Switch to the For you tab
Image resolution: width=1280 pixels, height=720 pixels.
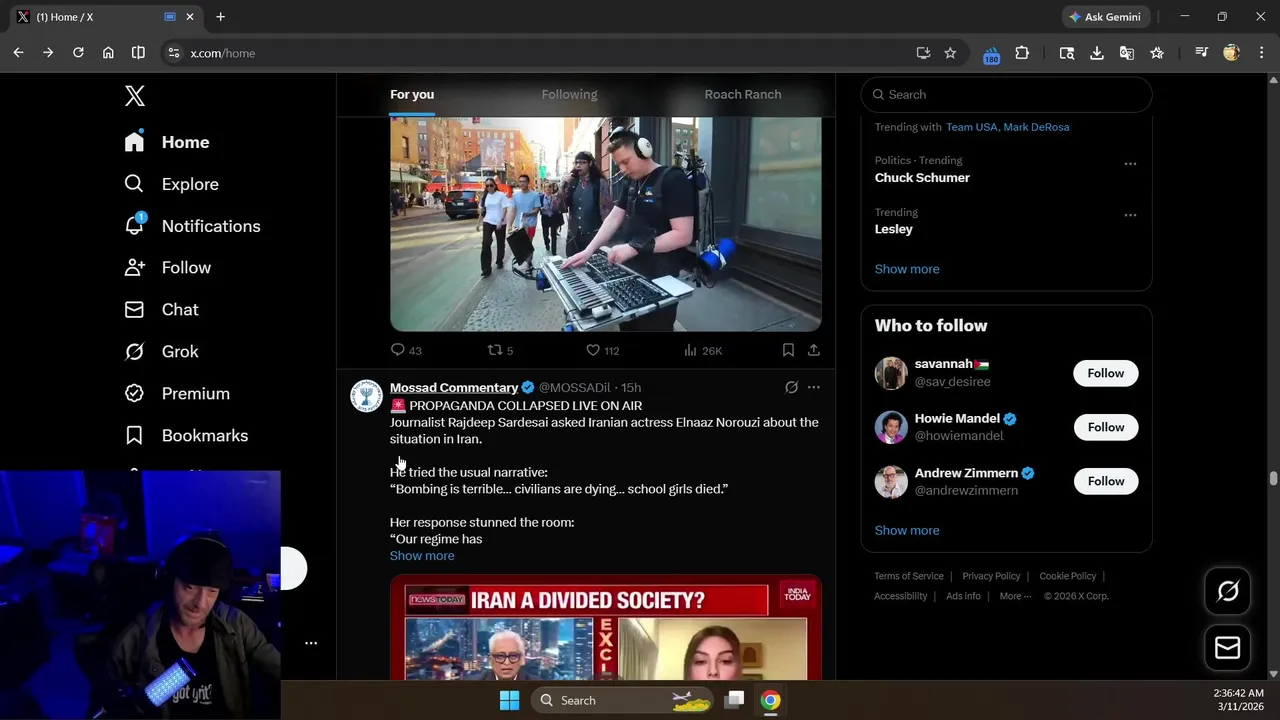(x=412, y=95)
